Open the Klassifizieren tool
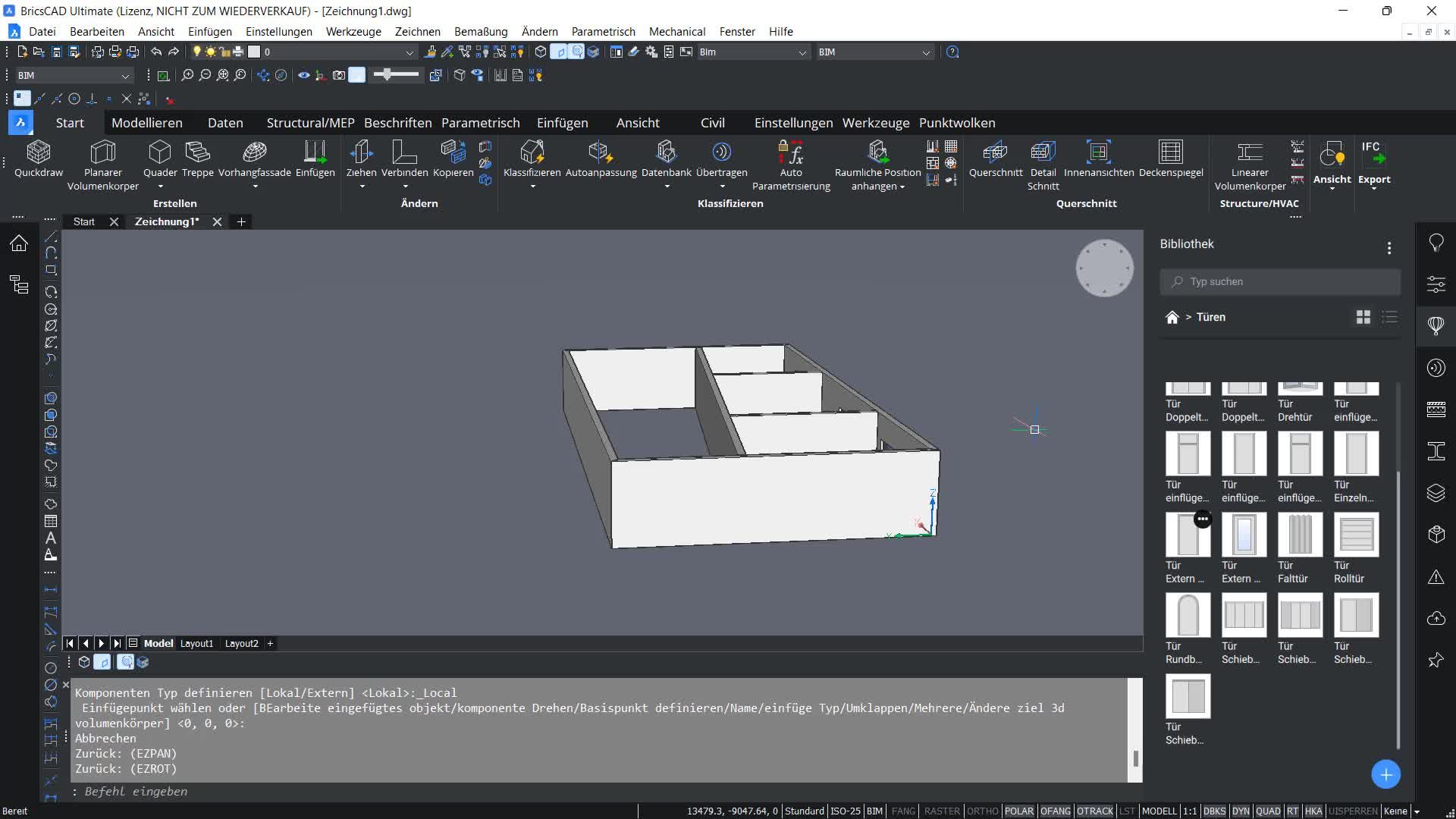Image resolution: width=1456 pixels, height=819 pixels. click(532, 159)
